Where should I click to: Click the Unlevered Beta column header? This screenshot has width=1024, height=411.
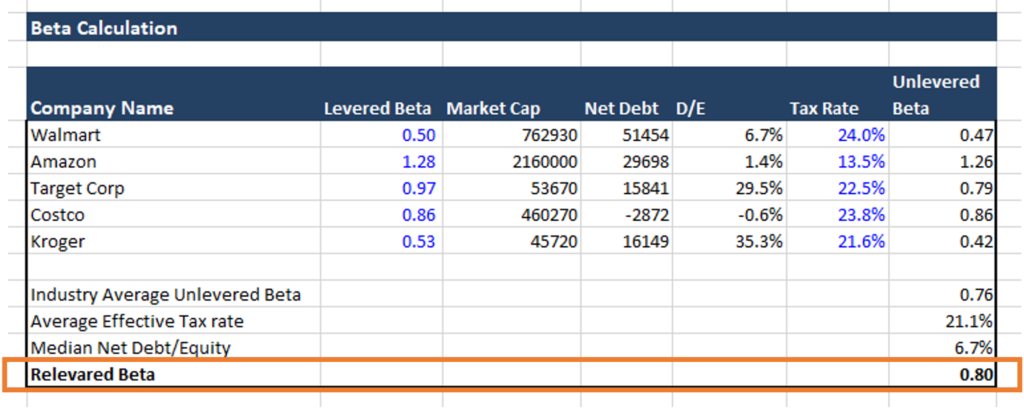coord(936,95)
